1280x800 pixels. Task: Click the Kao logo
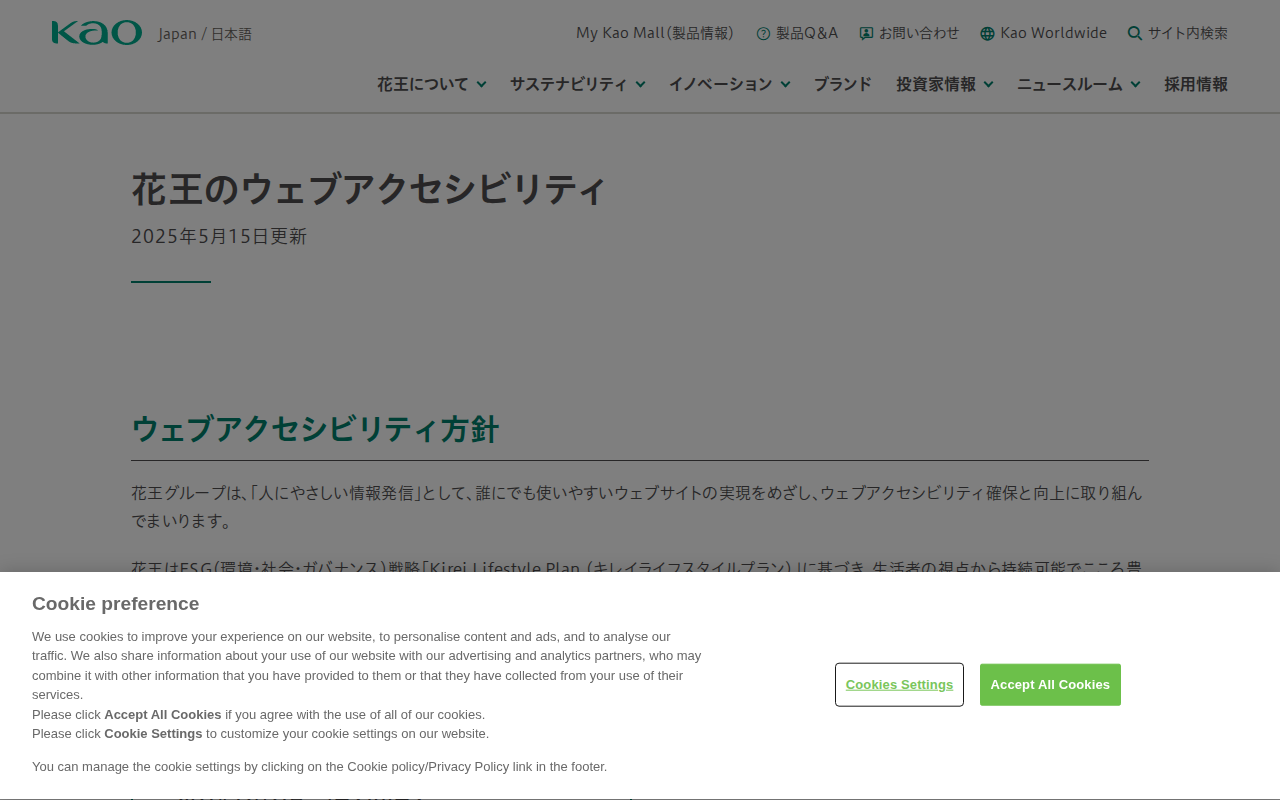point(97,33)
